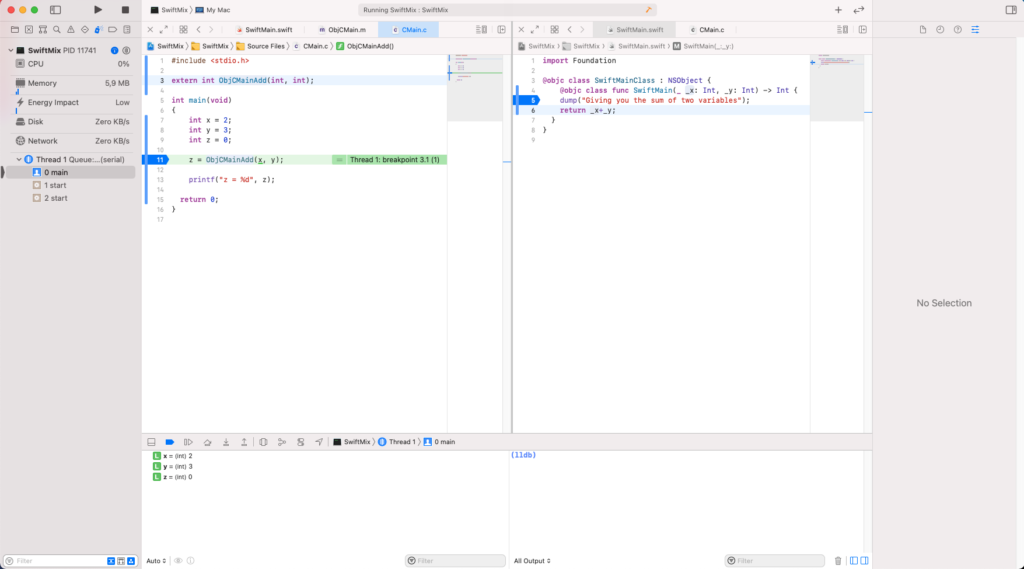
Task: Click the Step Over debug button
Action: tap(206, 441)
